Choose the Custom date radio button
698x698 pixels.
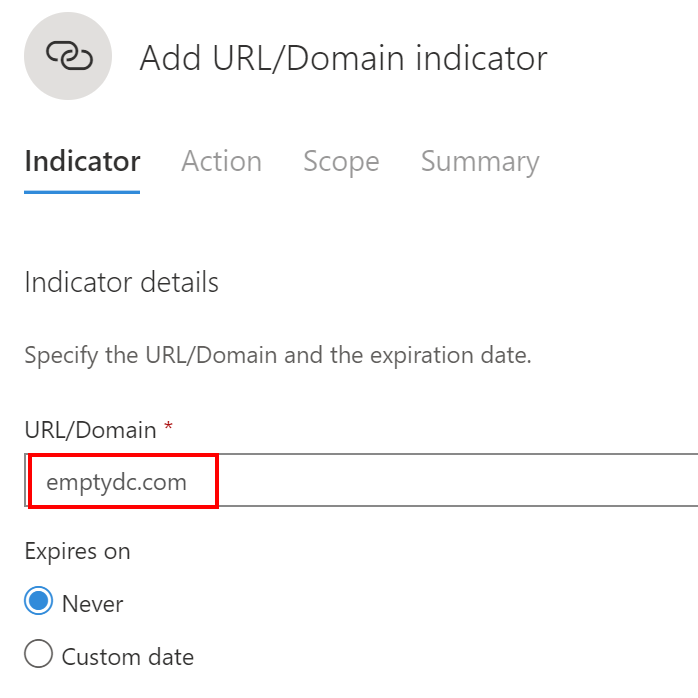coord(38,656)
